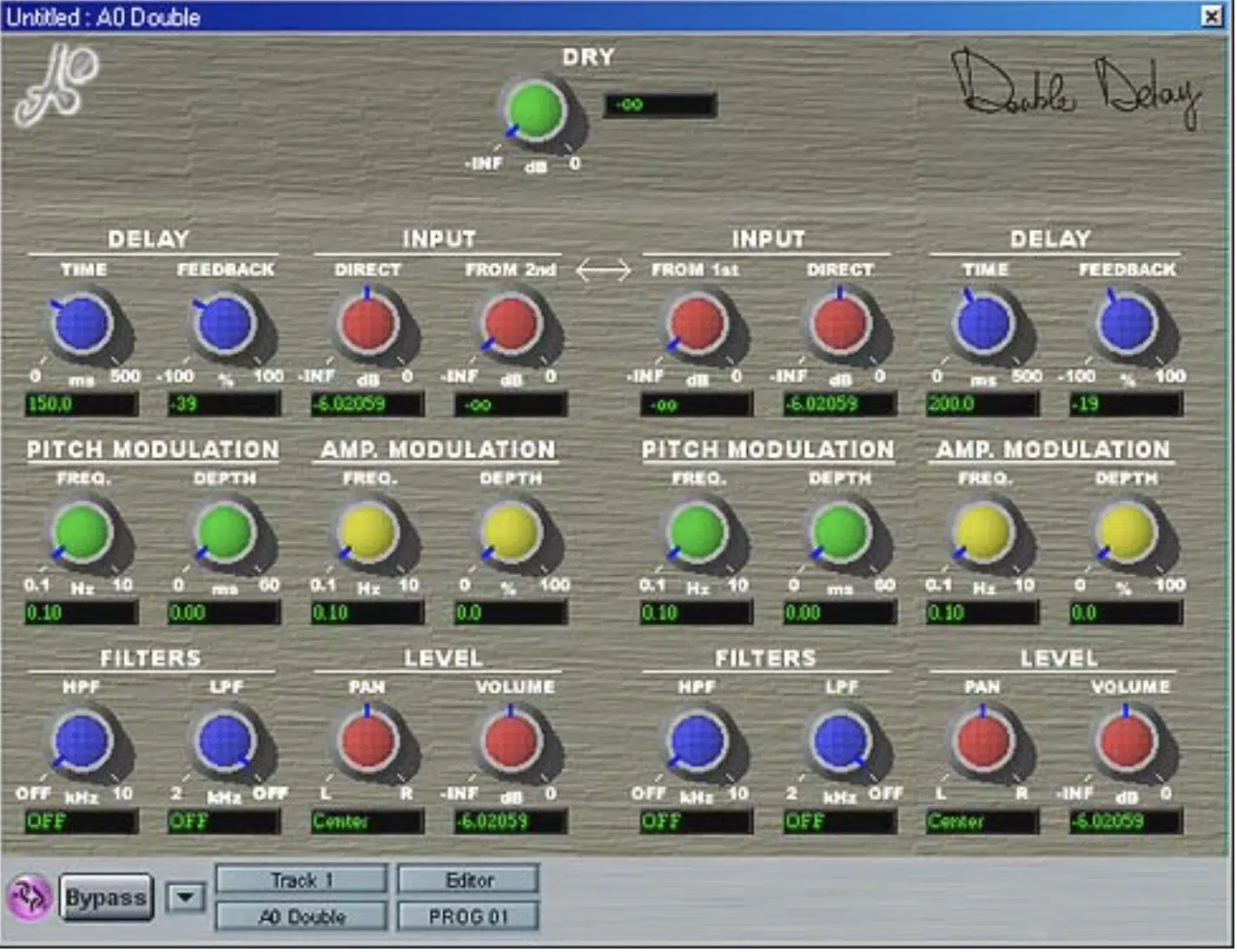Click the right input DIRECT knob
Viewport: 1237px width, 952px height.
tap(840, 324)
